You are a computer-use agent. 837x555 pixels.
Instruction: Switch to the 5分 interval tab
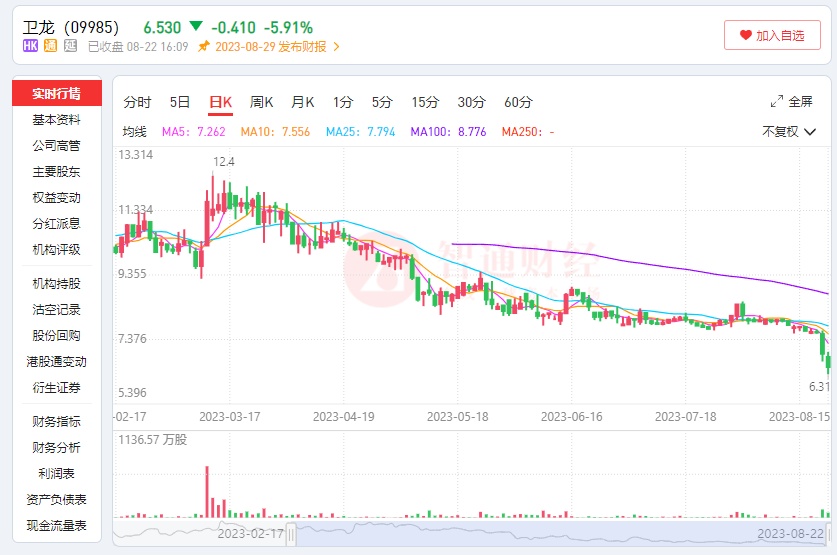pyautogui.click(x=382, y=102)
